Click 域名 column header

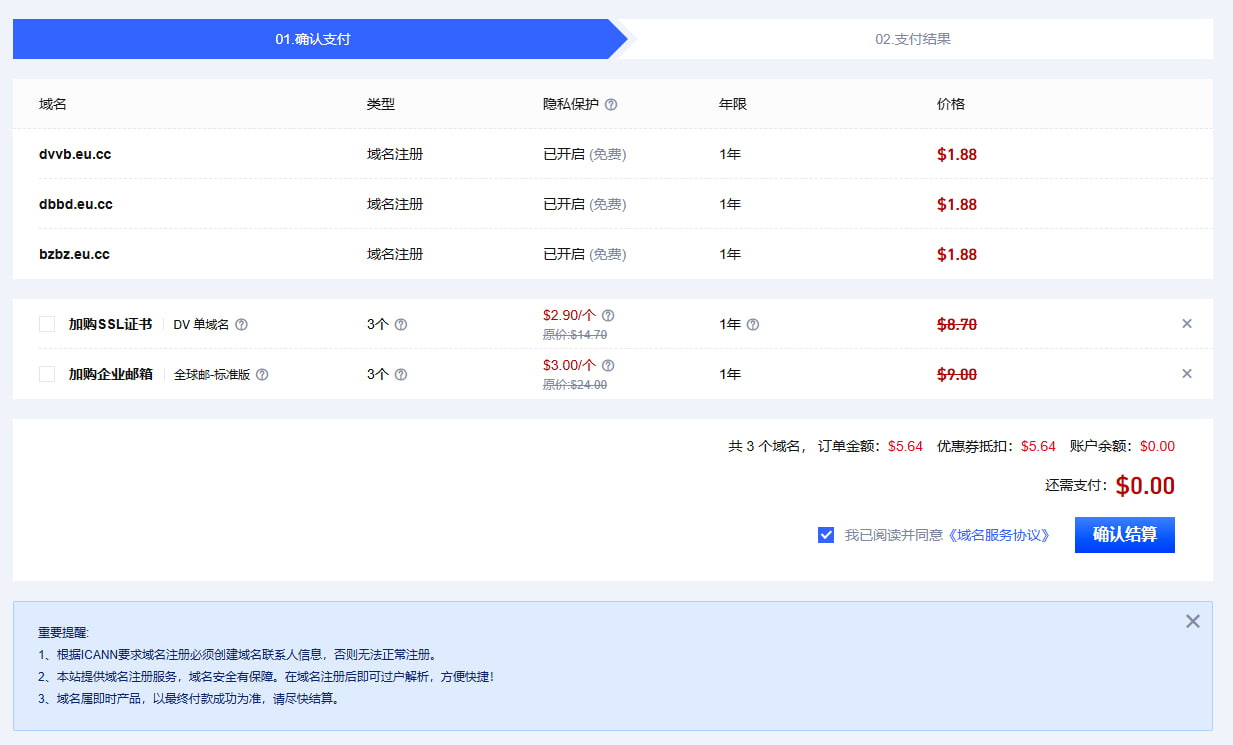pos(53,104)
